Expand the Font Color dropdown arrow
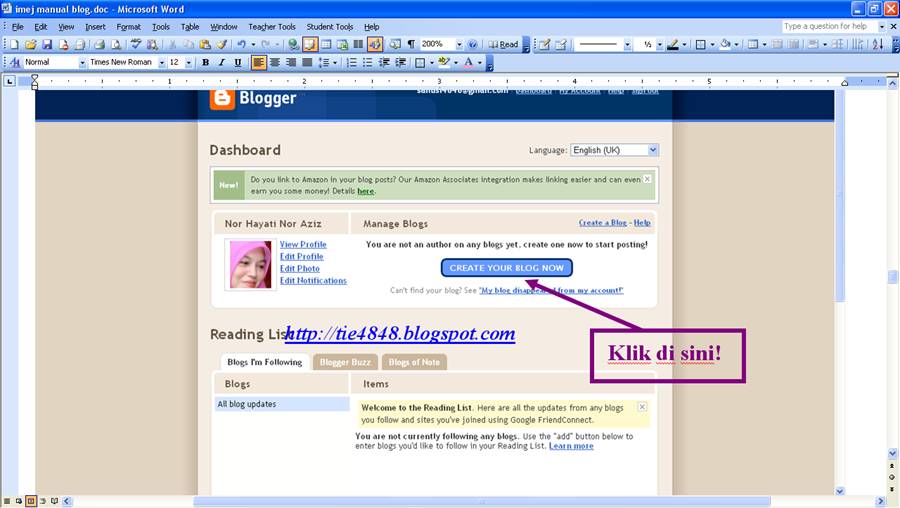 coord(480,62)
